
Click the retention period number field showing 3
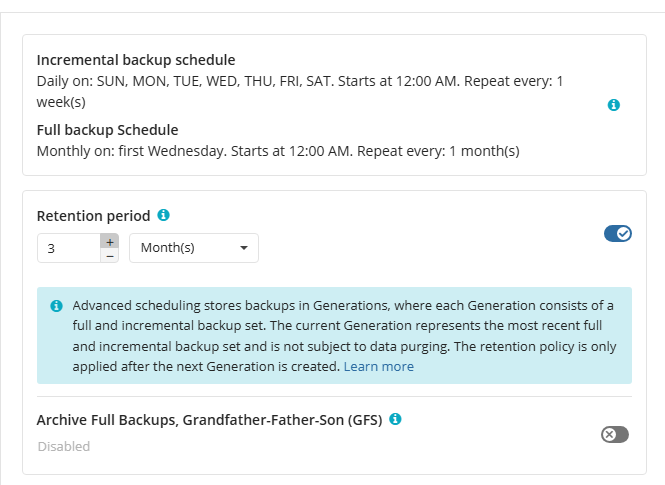point(68,248)
